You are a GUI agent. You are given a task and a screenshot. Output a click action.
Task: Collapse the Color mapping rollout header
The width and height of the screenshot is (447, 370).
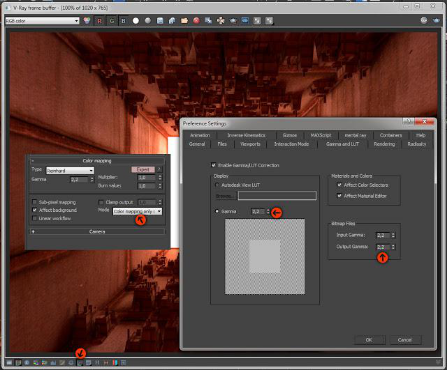pos(97,161)
